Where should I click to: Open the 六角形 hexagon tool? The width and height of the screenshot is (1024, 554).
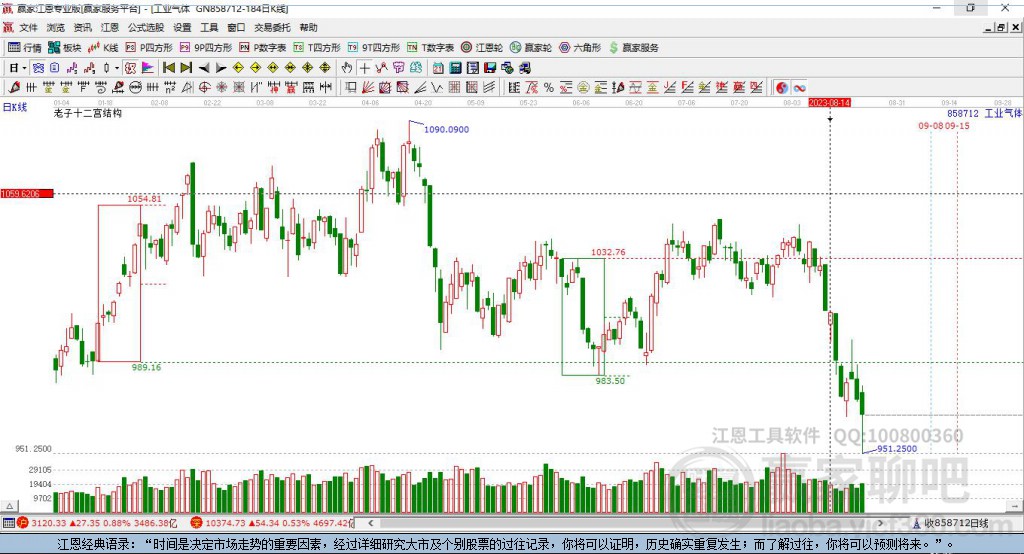580,48
